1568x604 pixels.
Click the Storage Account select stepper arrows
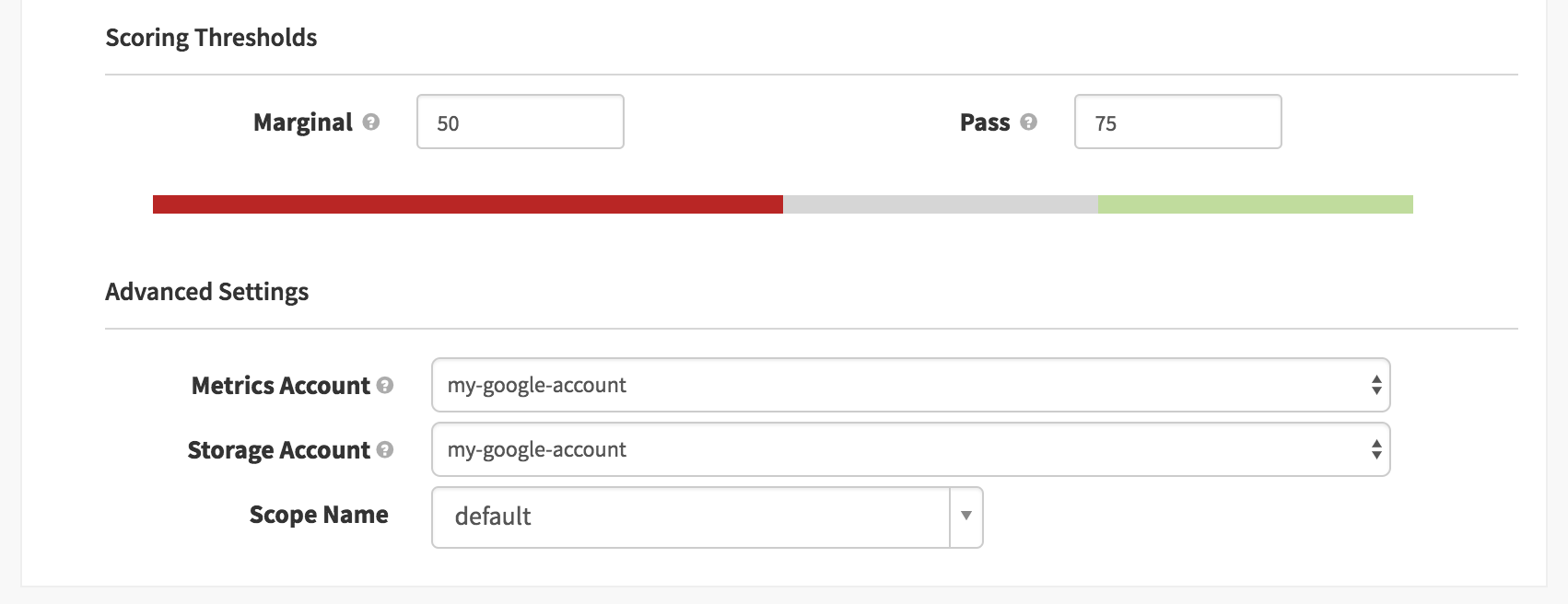tap(1376, 449)
